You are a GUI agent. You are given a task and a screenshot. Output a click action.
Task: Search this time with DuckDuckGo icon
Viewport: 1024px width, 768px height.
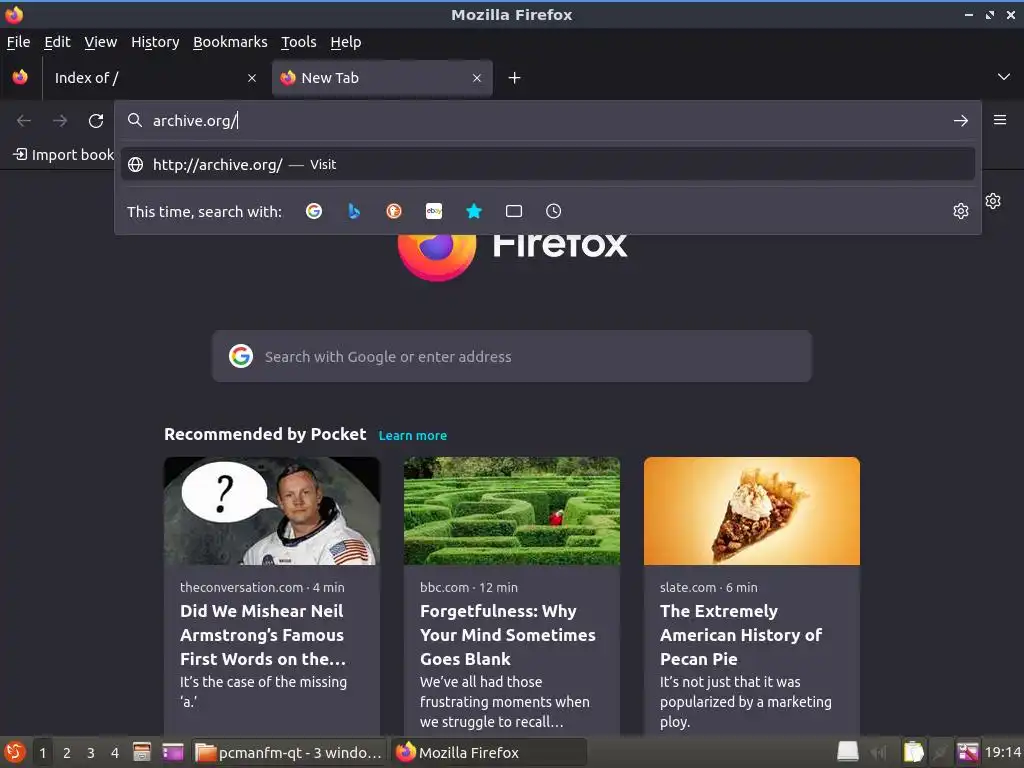(x=394, y=211)
